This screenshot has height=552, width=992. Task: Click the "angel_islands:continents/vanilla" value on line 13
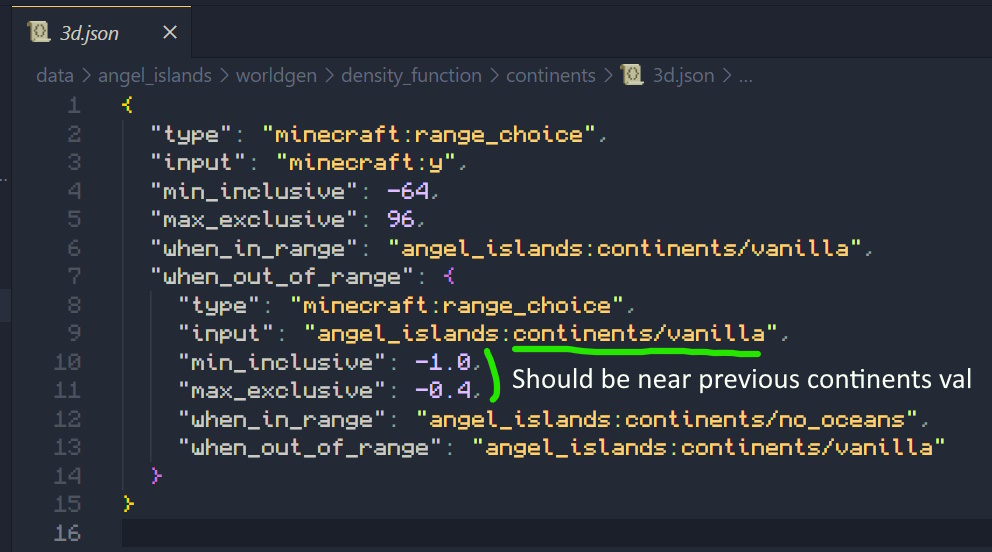709,448
